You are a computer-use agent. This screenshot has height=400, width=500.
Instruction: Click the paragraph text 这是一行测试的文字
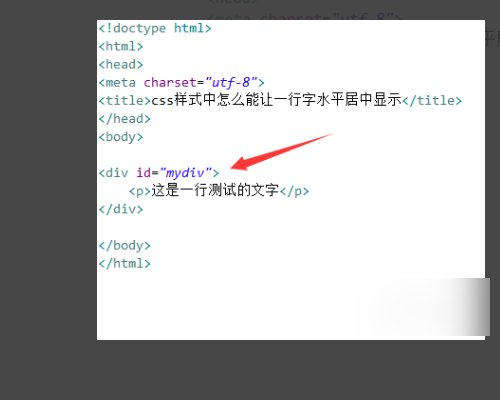(215, 190)
